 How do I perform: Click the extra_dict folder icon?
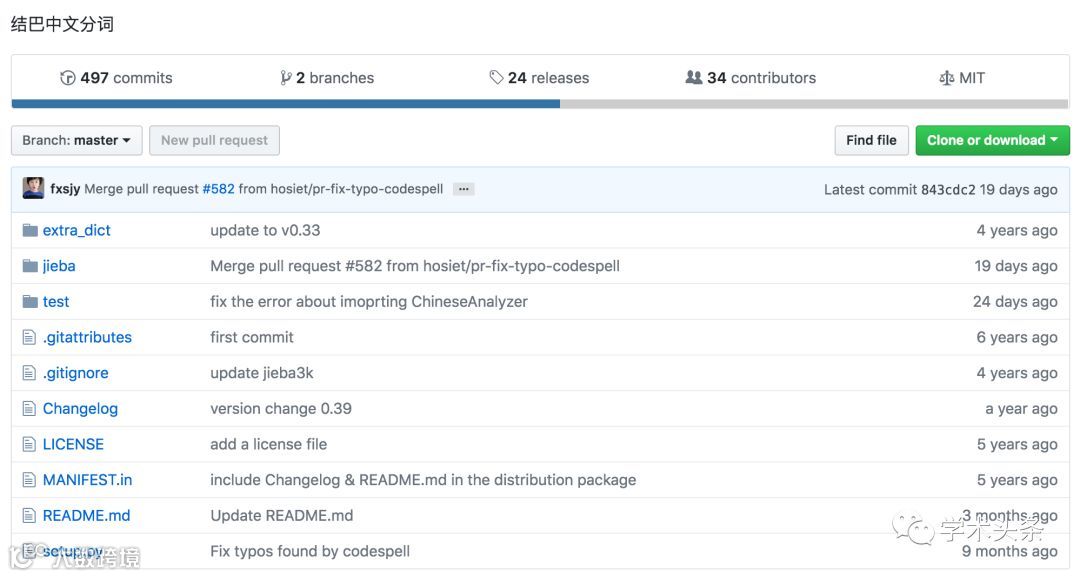click(30, 230)
